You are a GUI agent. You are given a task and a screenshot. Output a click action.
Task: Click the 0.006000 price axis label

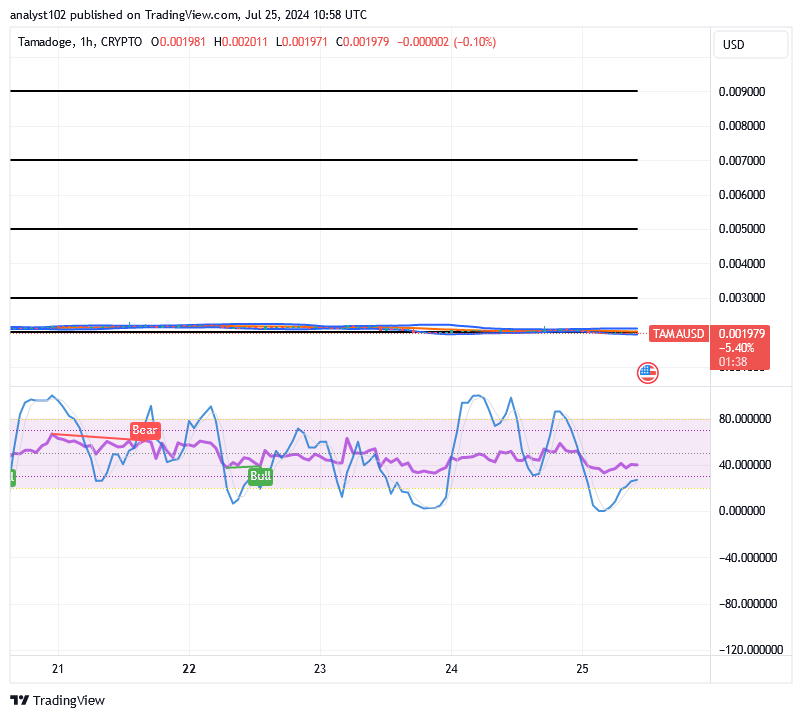click(742, 195)
